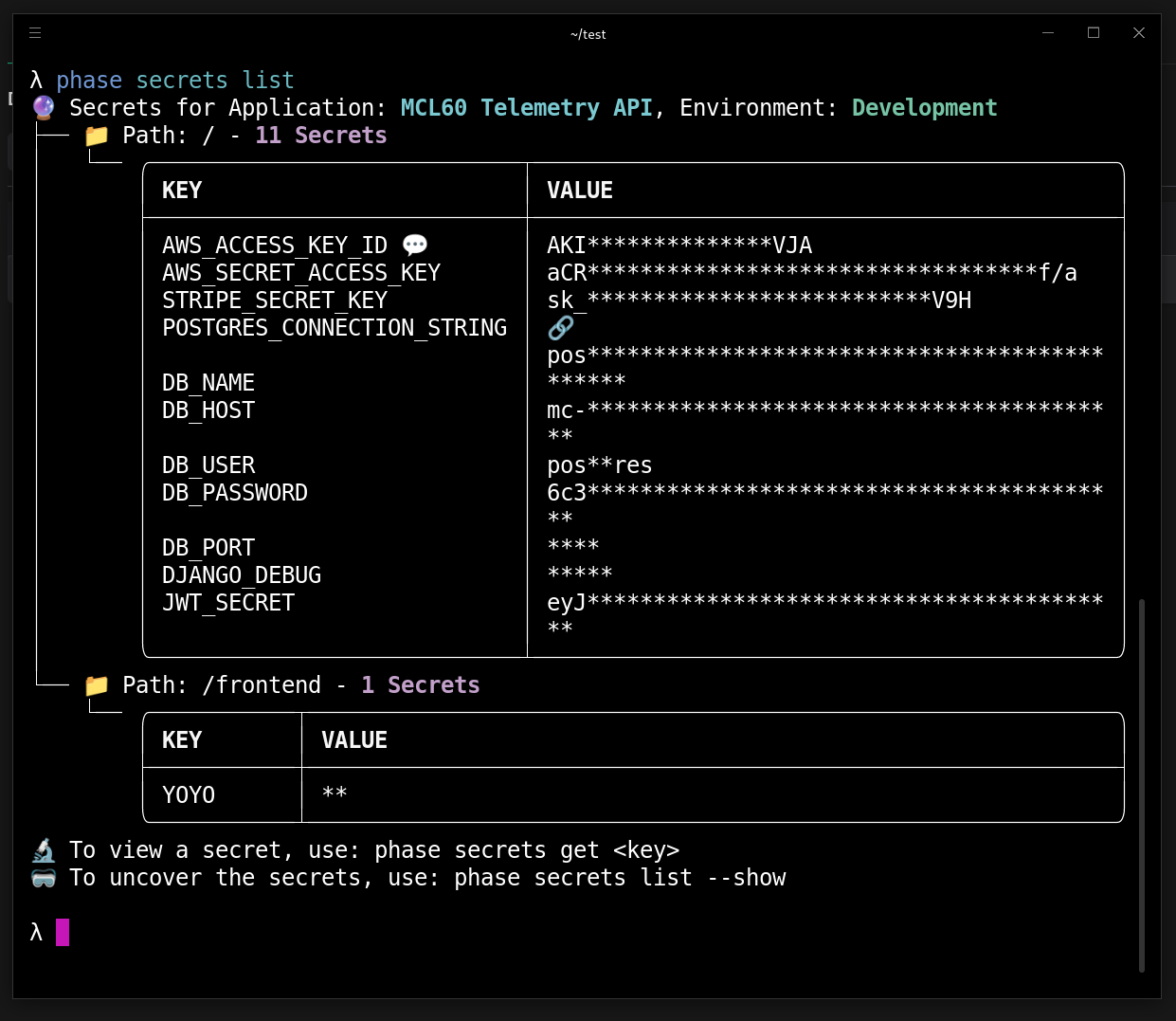The height and width of the screenshot is (1021, 1176).
Task: Click the masked value starting with 6c3
Action: (x=825, y=505)
